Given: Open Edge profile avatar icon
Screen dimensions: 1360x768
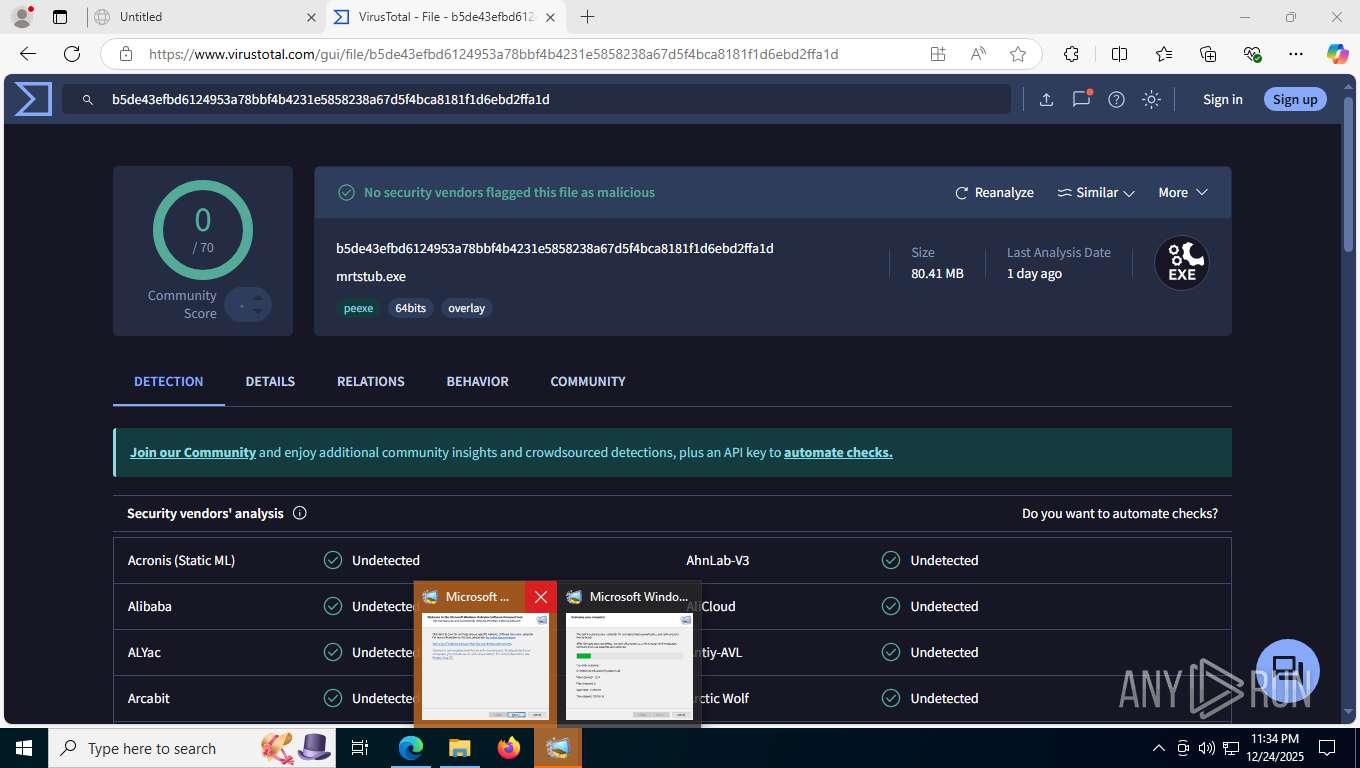Looking at the screenshot, I should (x=21, y=17).
